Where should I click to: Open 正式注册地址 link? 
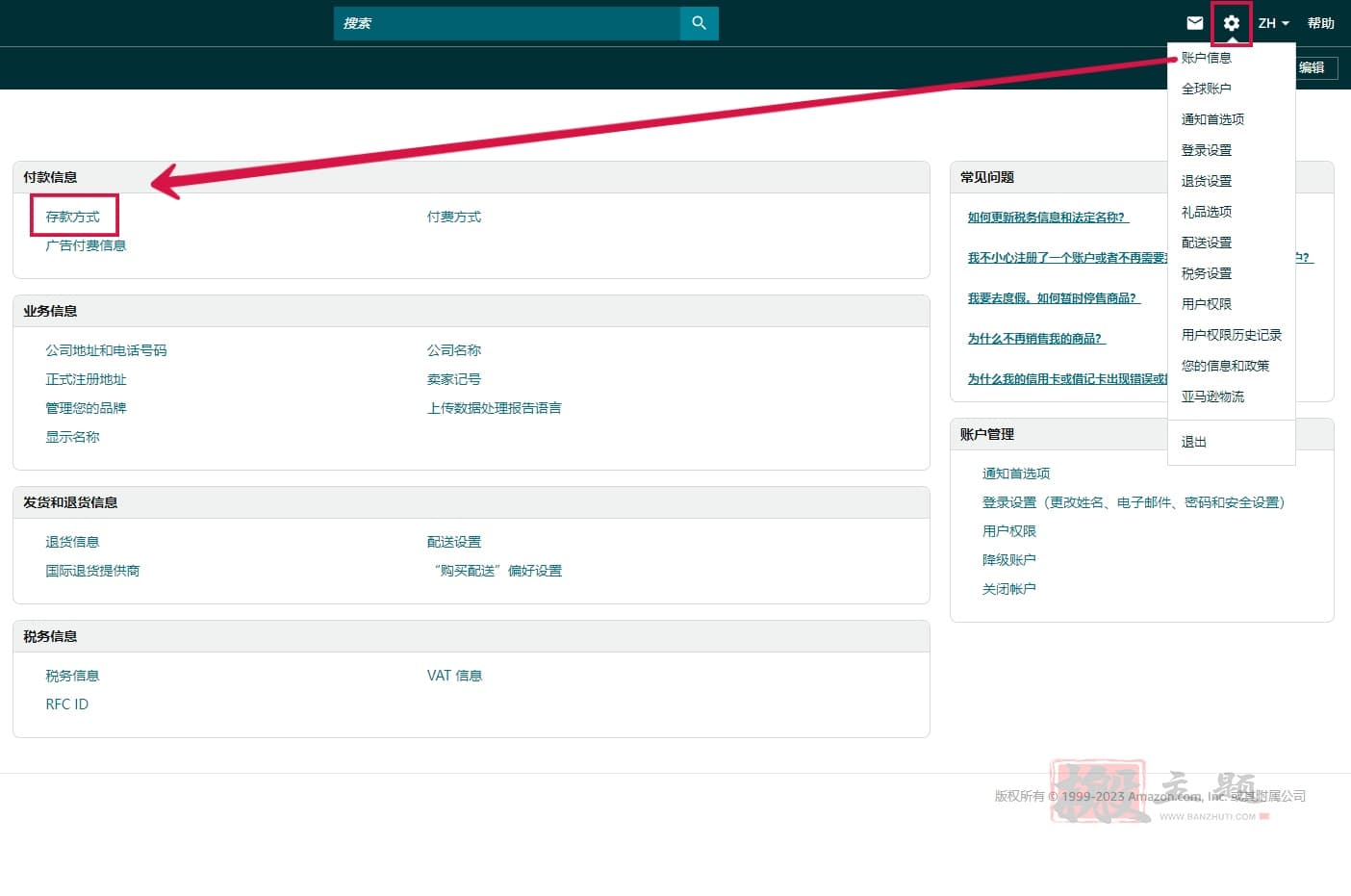click(86, 379)
